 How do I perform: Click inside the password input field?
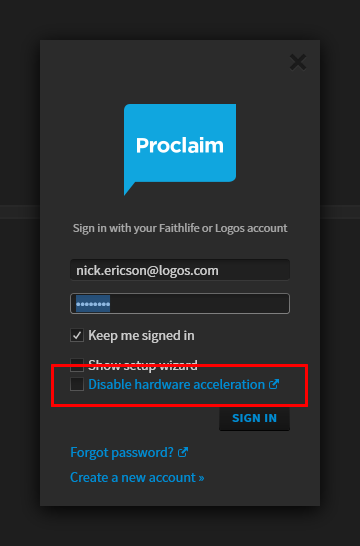click(x=180, y=304)
